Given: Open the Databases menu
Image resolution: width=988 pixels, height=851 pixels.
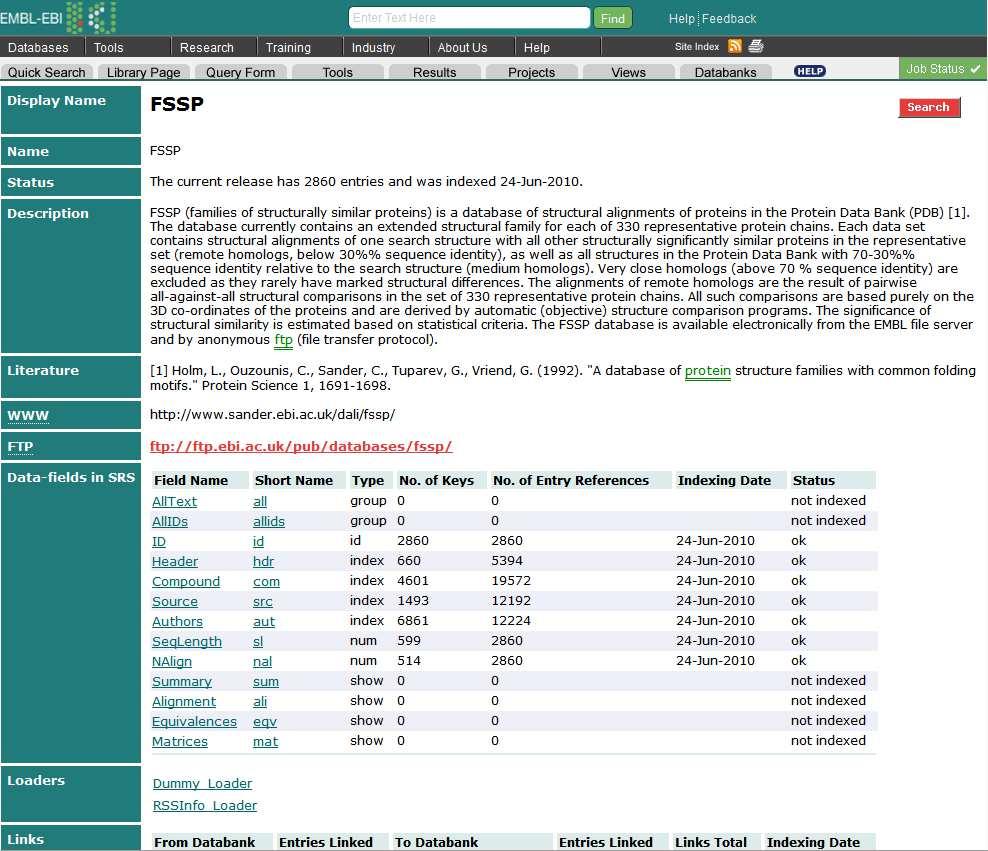Looking at the screenshot, I should [38, 48].
